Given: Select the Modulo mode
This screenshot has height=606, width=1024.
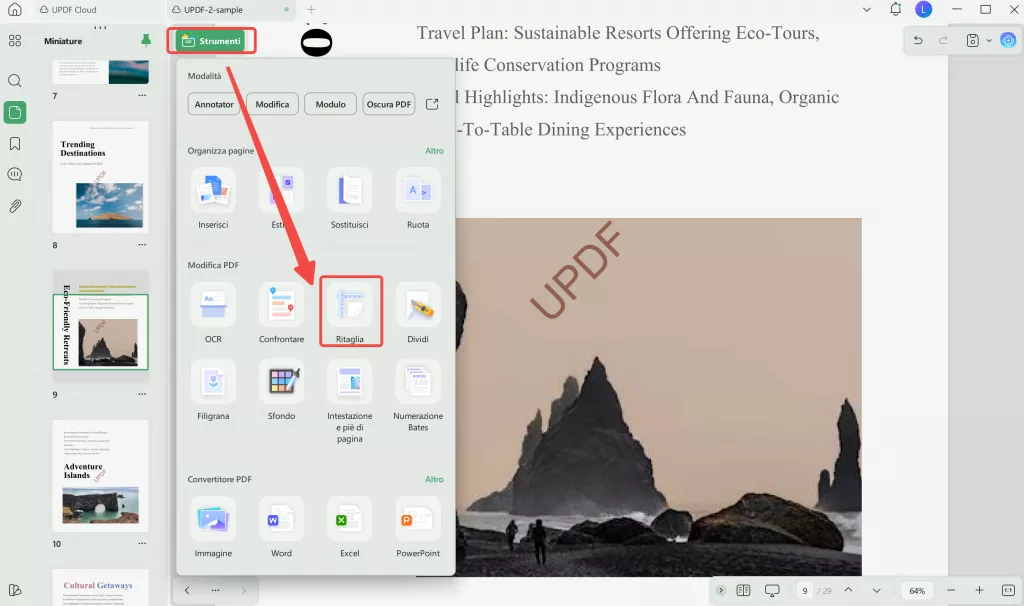Looking at the screenshot, I should point(330,104).
